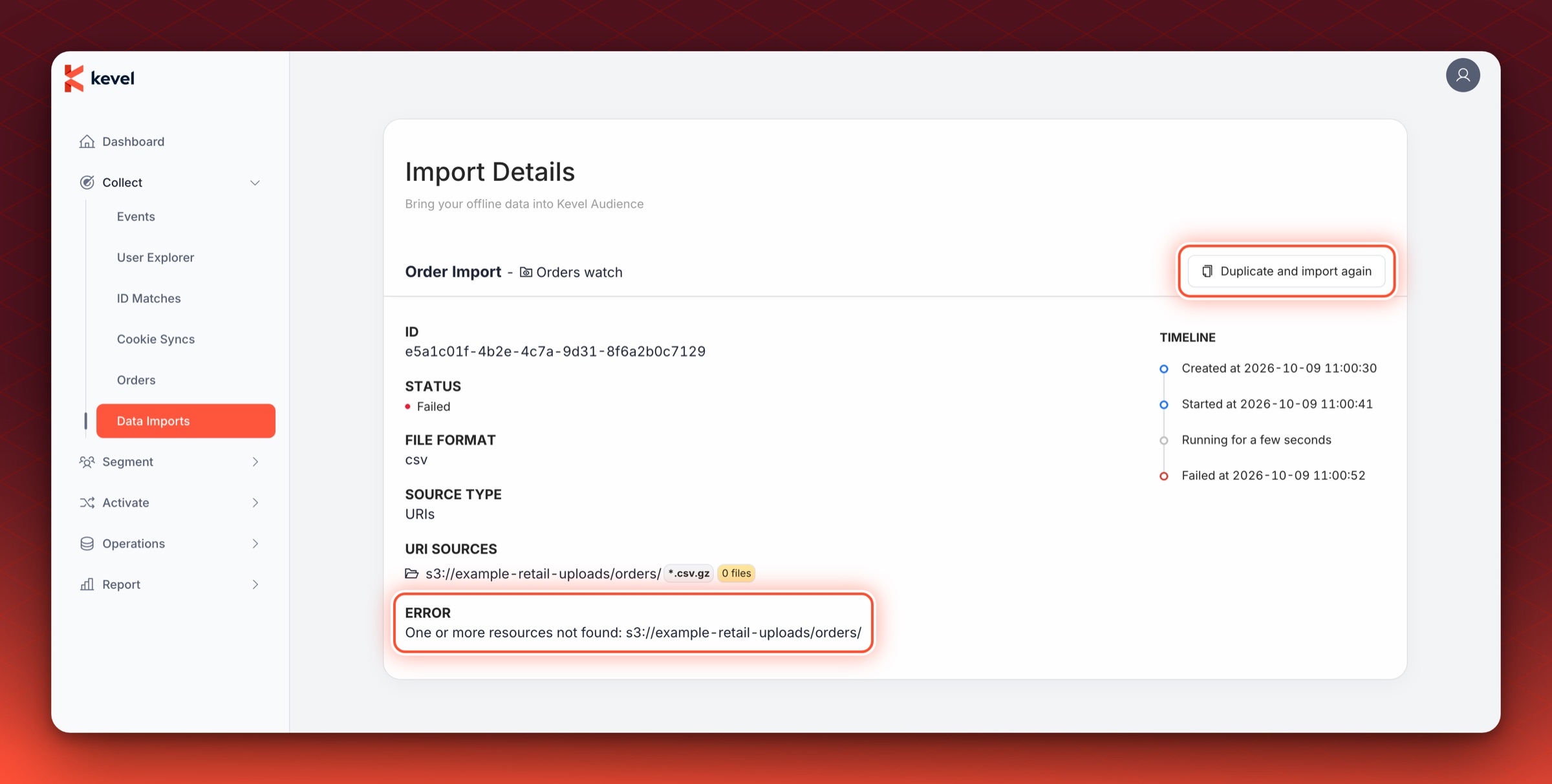1552x784 pixels.
Task: Navigate to Orders in sidebar
Action: [136, 379]
